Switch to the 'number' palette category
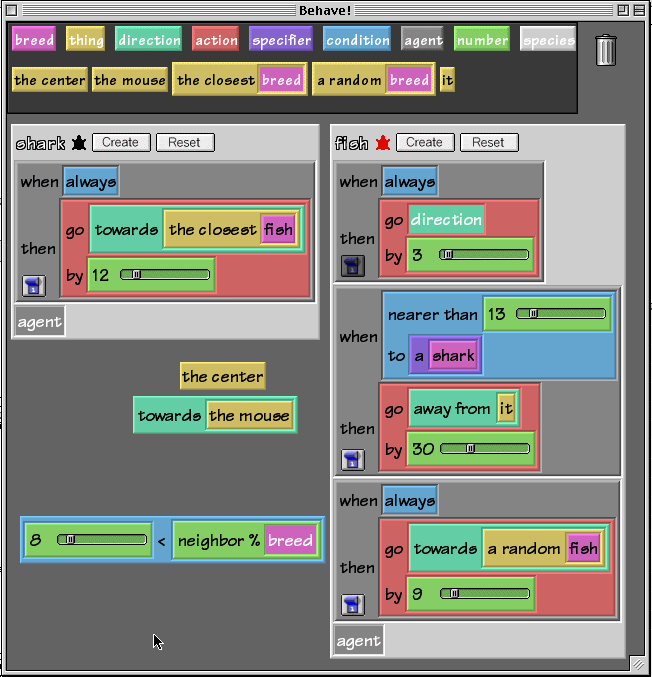 coord(482,40)
